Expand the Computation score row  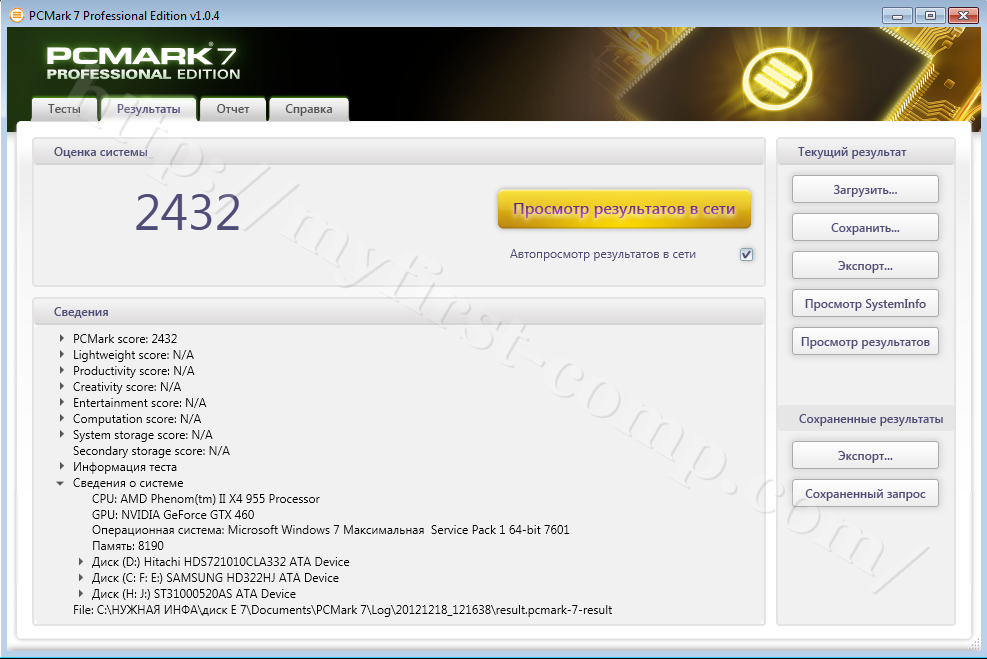[x=62, y=418]
